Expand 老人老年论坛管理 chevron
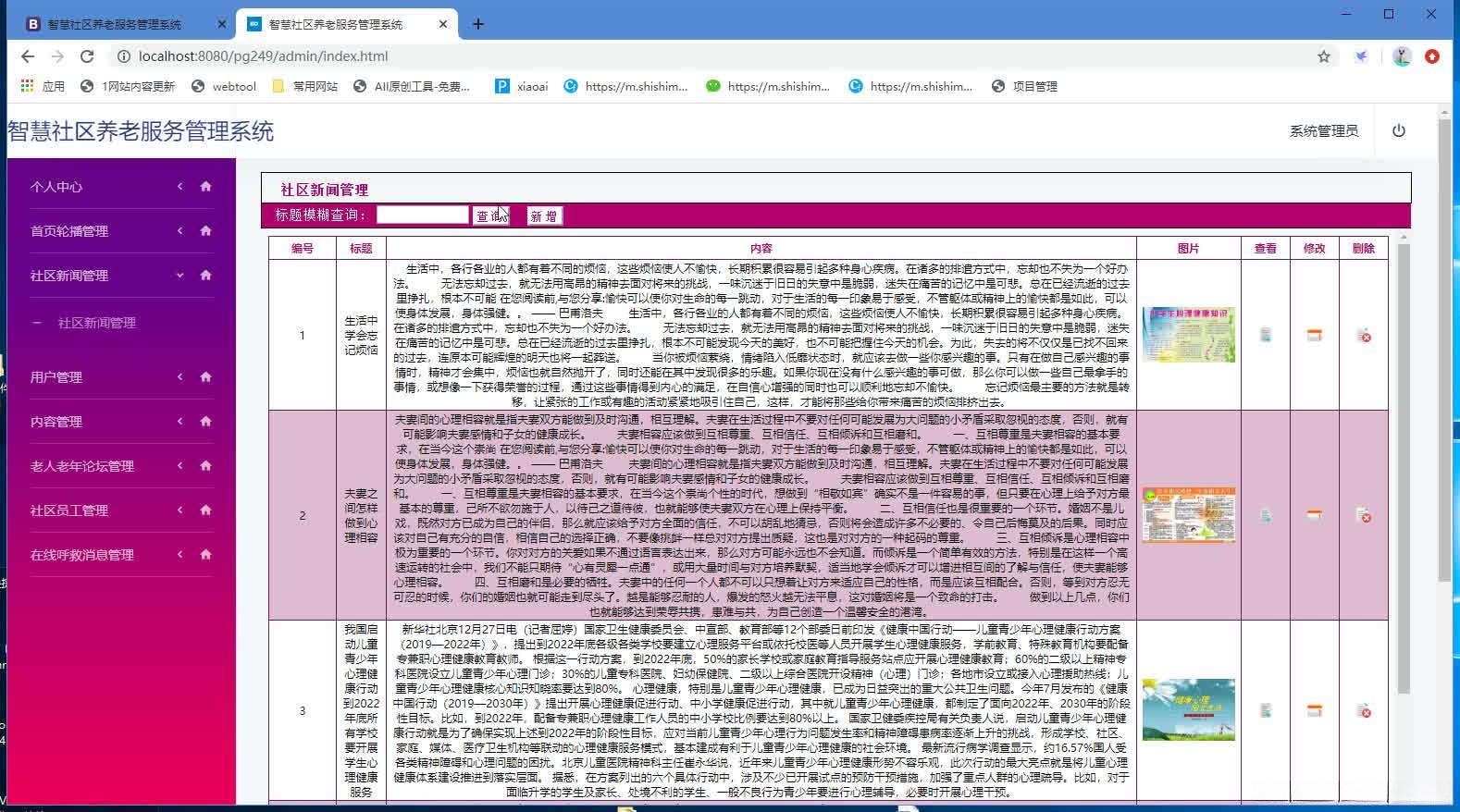 coord(179,465)
